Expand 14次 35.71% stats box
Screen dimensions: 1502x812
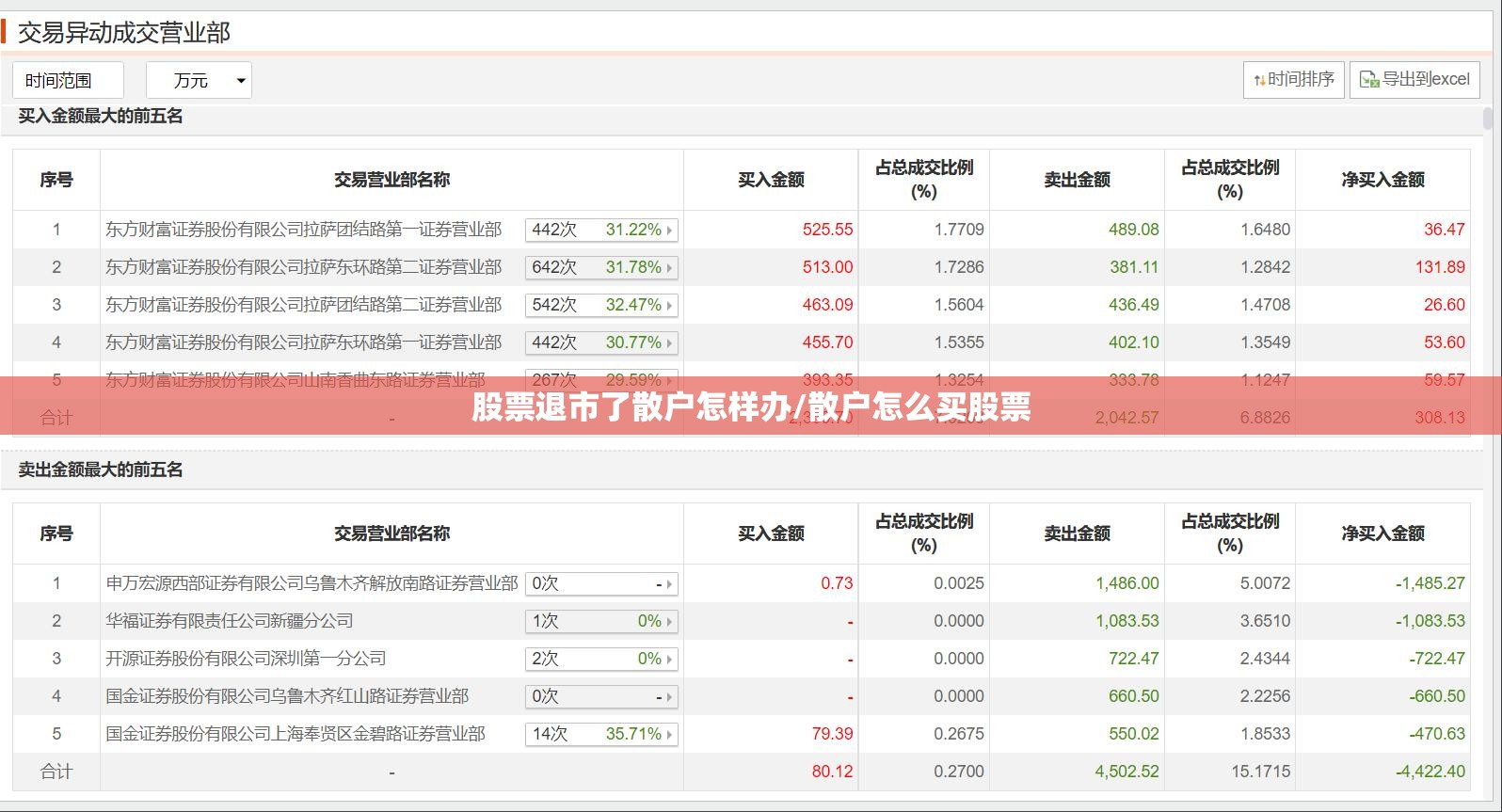[601, 734]
